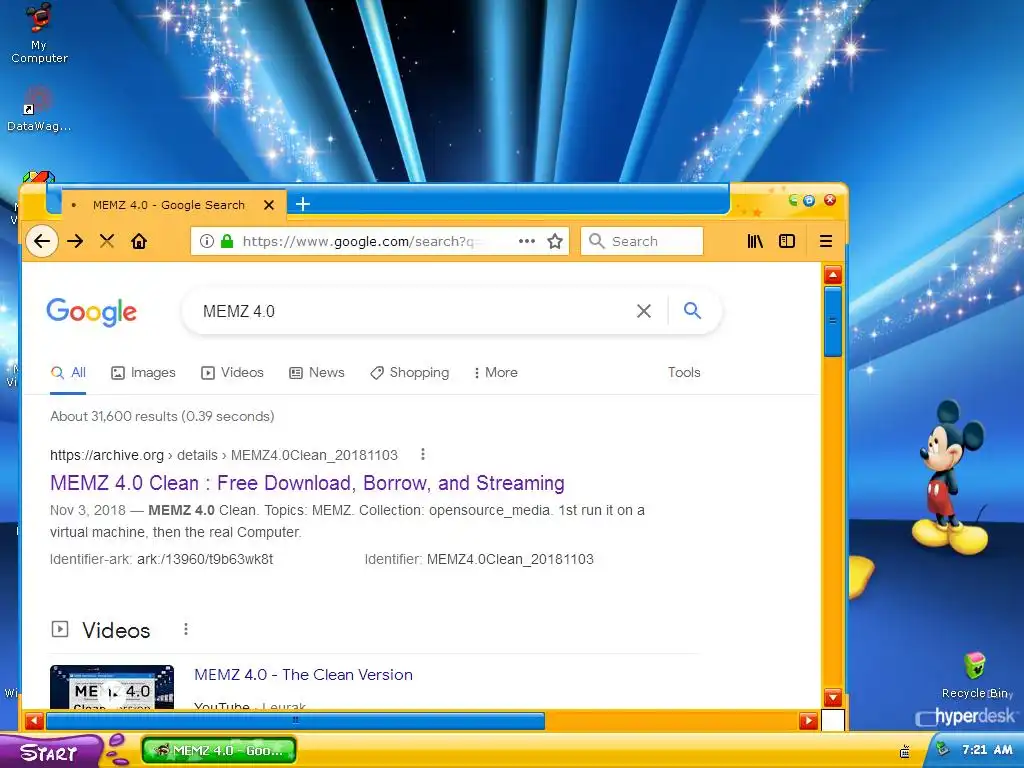Click the forward navigation arrow
Image resolution: width=1024 pixels, height=768 pixels.
[x=75, y=242]
